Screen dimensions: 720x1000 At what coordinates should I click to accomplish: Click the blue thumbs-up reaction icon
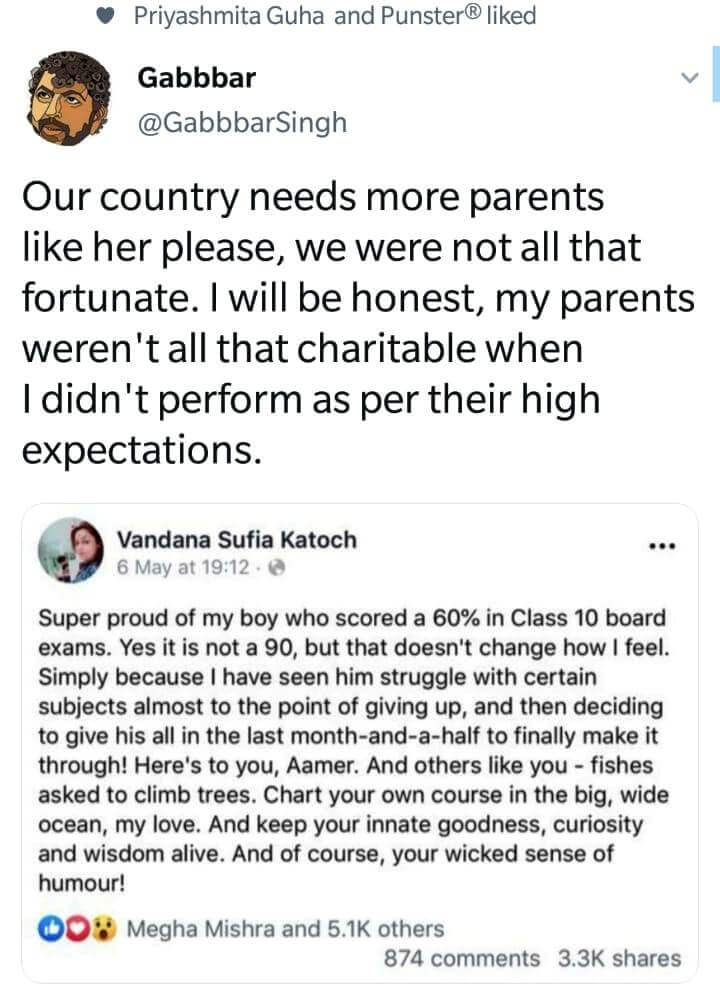(x=50, y=928)
